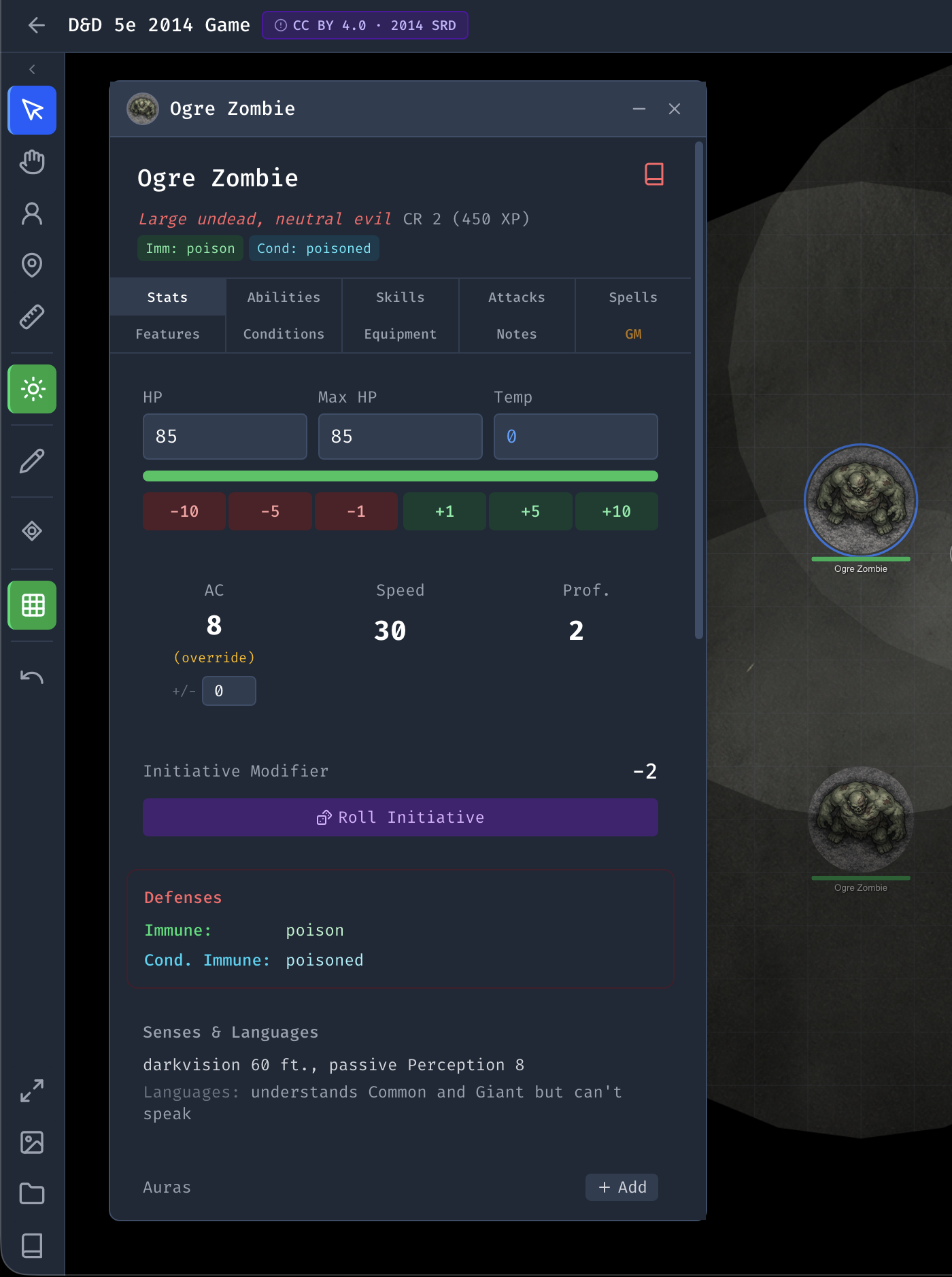The image size is (952, 1277).
Task: Choose the Pan hand tool
Action: pyautogui.click(x=32, y=162)
